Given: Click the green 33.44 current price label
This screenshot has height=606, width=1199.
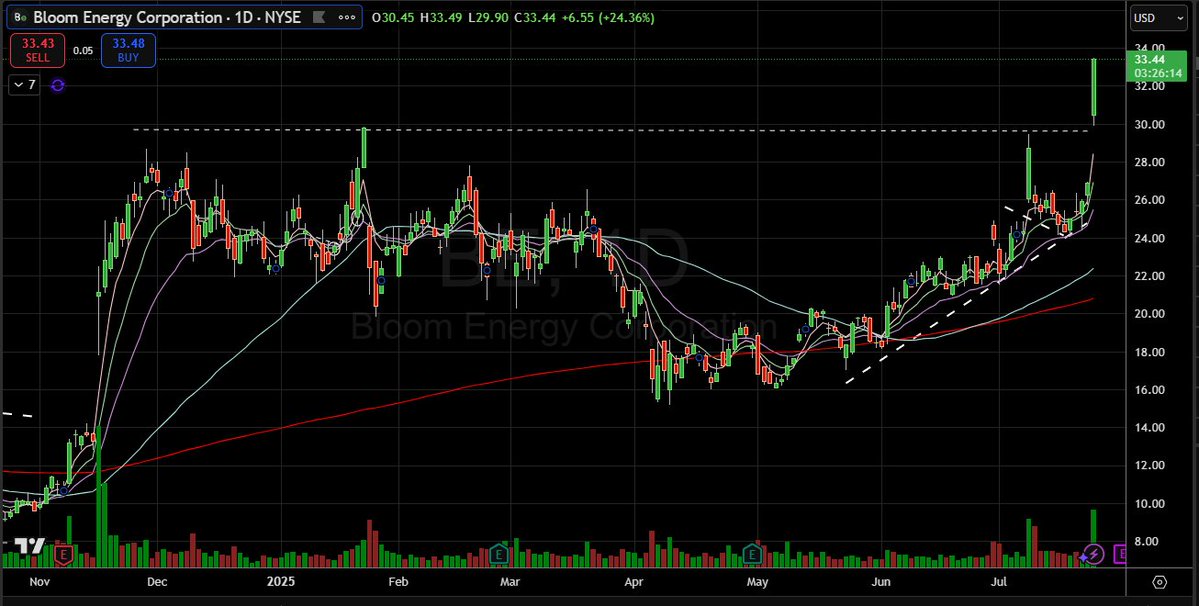Looking at the screenshot, I should point(1149,60).
